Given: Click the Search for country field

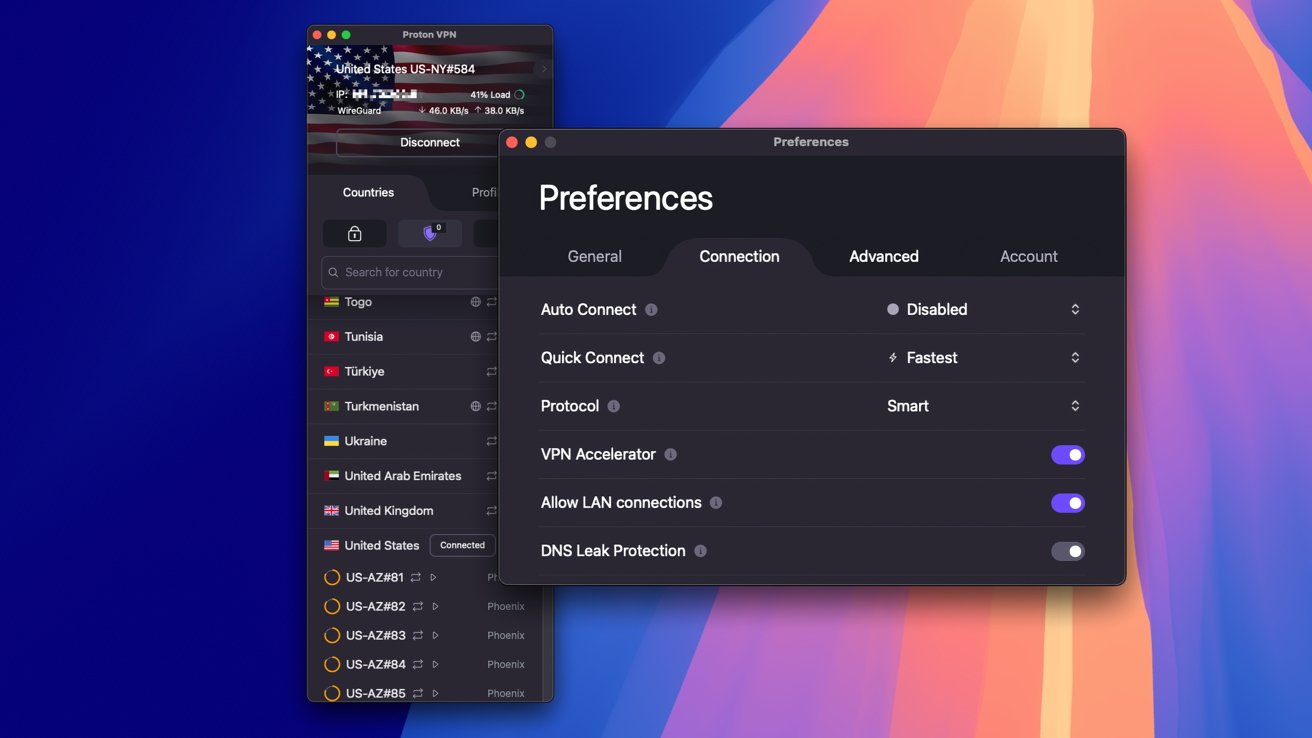Looking at the screenshot, I should [x=410, y=272].
